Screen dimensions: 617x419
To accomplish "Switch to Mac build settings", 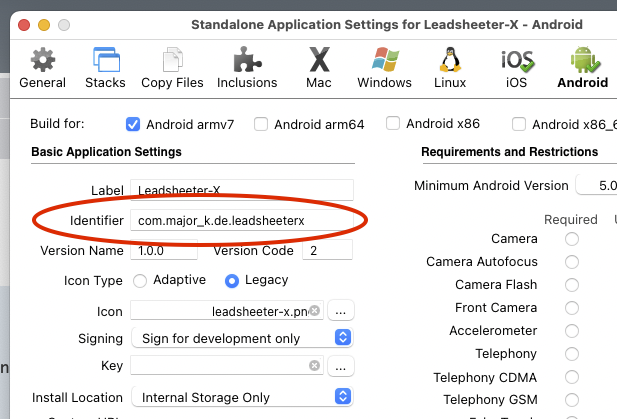I will pos(318,66).
